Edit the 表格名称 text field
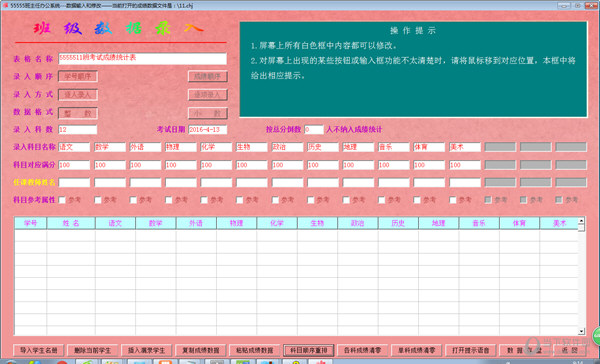The width and height of the screenshot is (600, 364). (142, 58)
